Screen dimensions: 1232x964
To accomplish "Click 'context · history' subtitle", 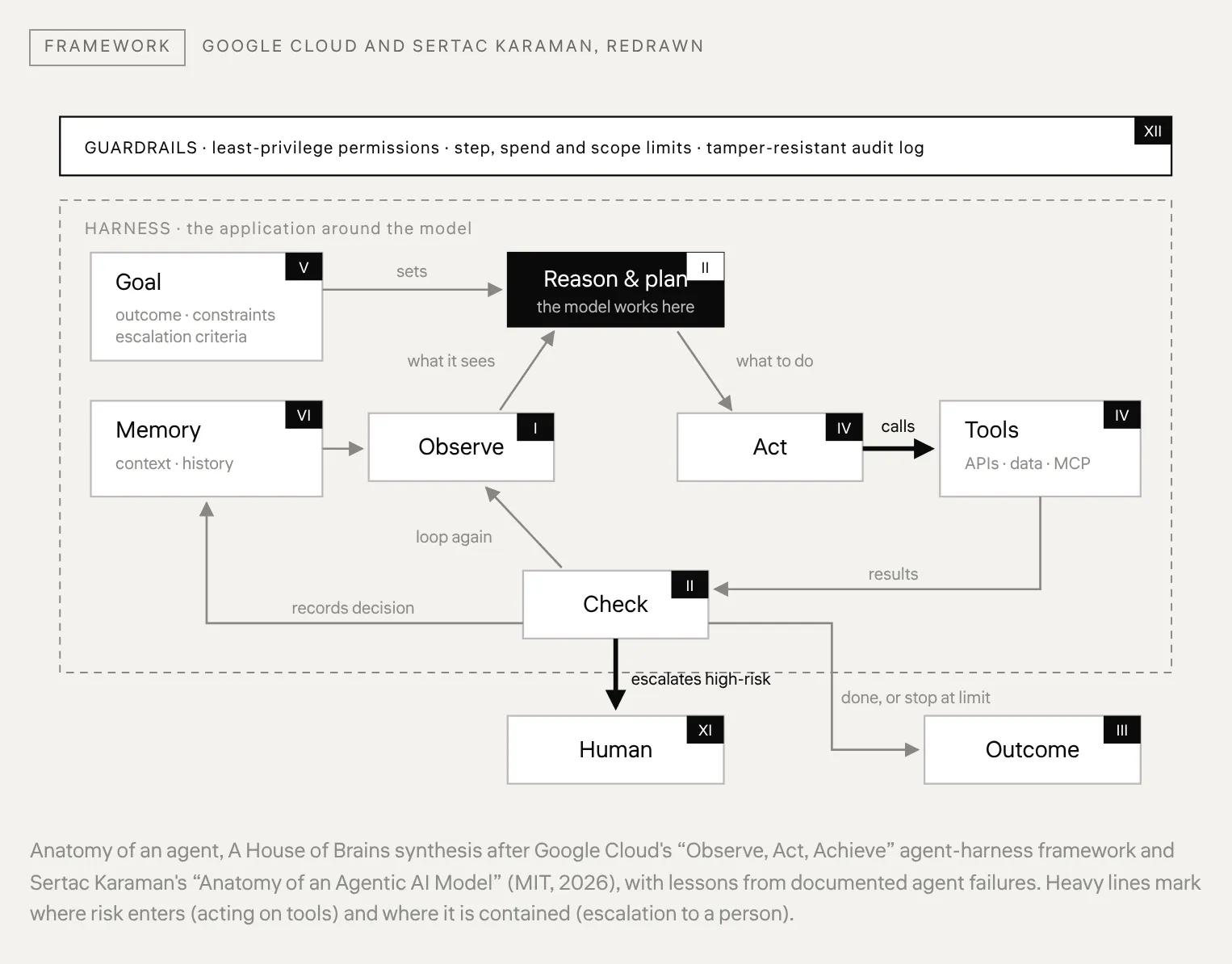I will pos(174,463).
